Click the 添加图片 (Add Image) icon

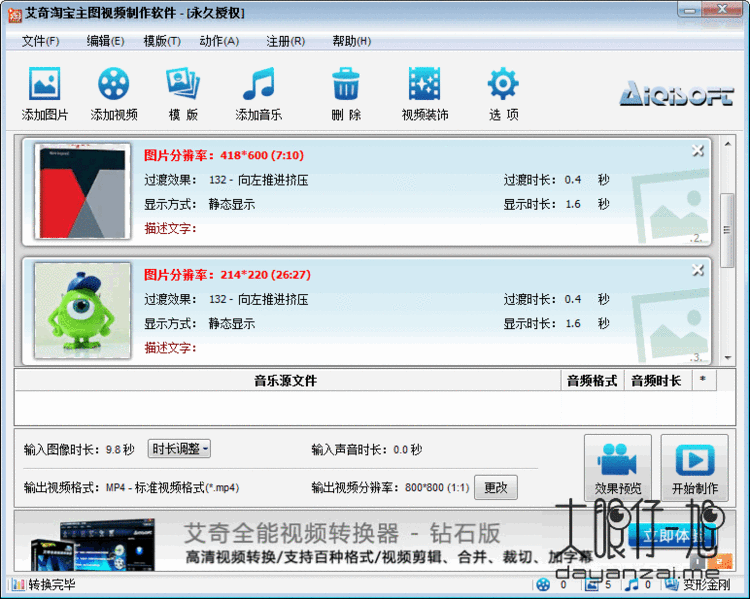point(44,84)
